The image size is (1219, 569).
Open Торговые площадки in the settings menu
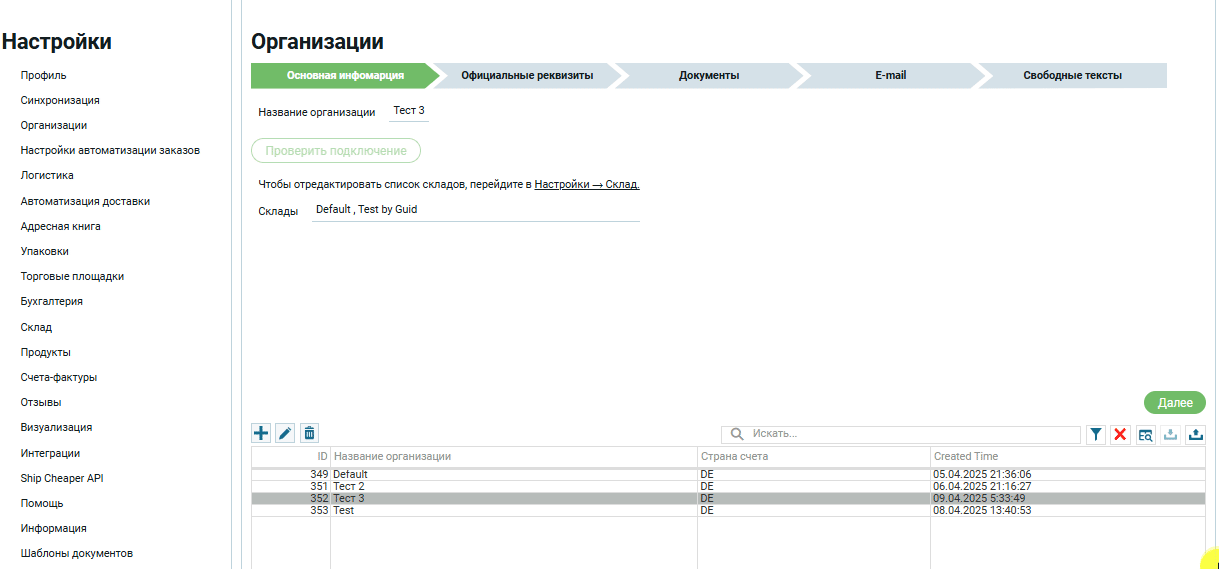[72, 277]
